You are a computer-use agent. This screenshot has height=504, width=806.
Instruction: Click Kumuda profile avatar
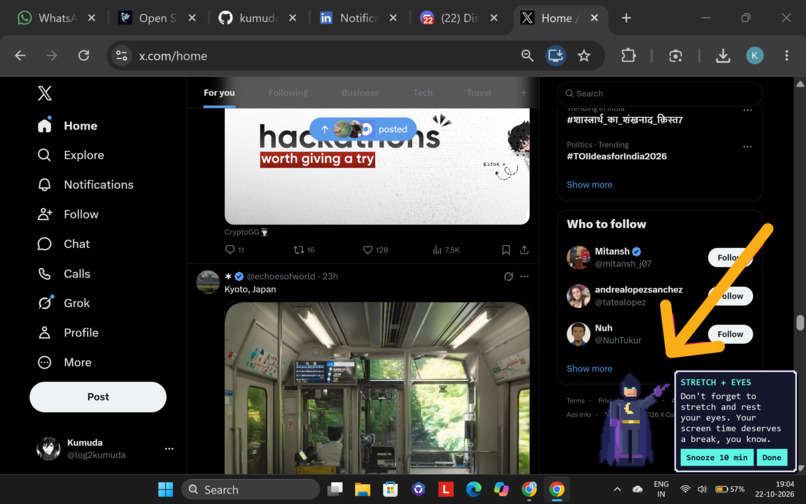[48, 448]
